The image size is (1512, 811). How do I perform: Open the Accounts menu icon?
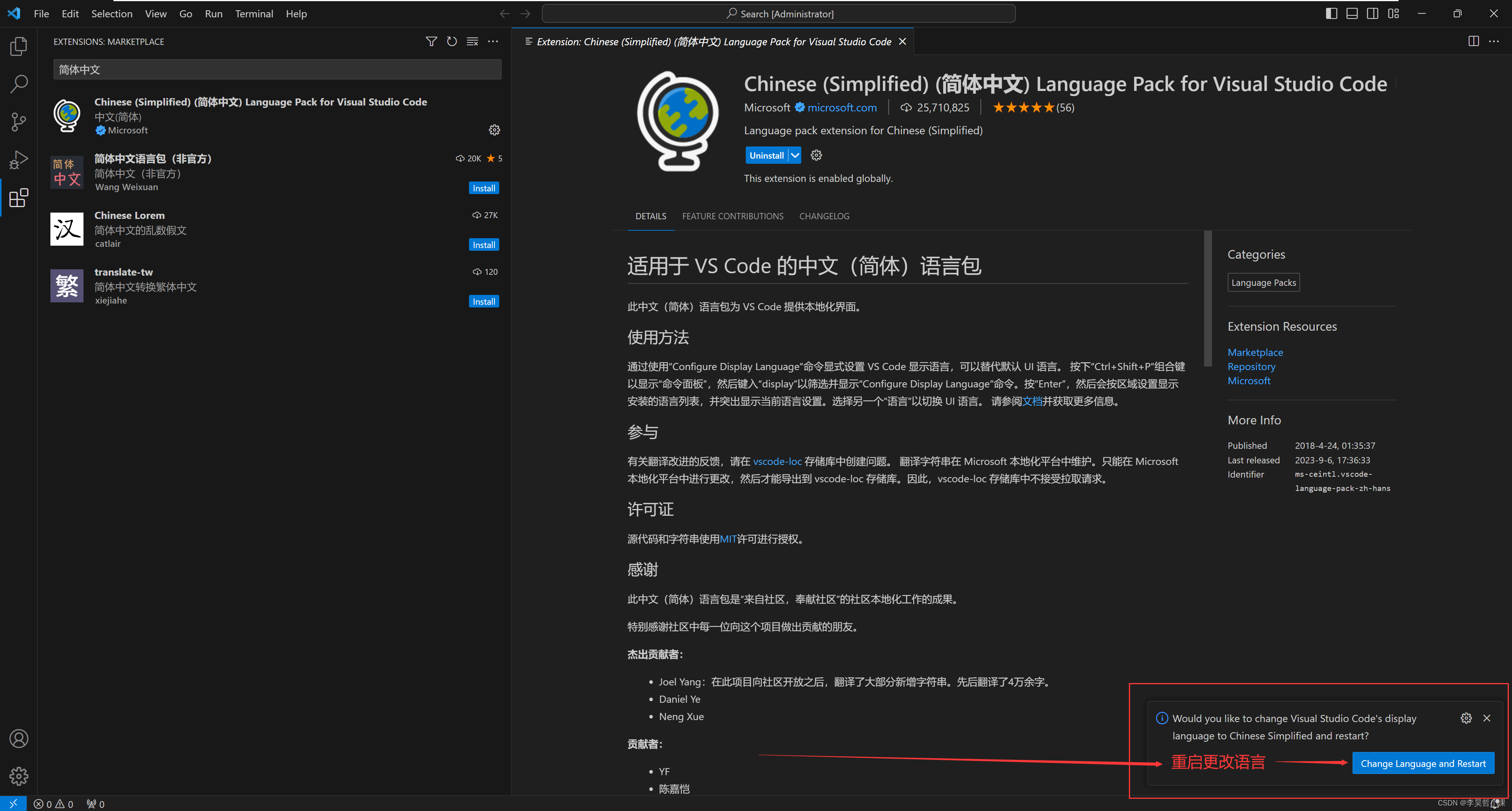[19, 738]
